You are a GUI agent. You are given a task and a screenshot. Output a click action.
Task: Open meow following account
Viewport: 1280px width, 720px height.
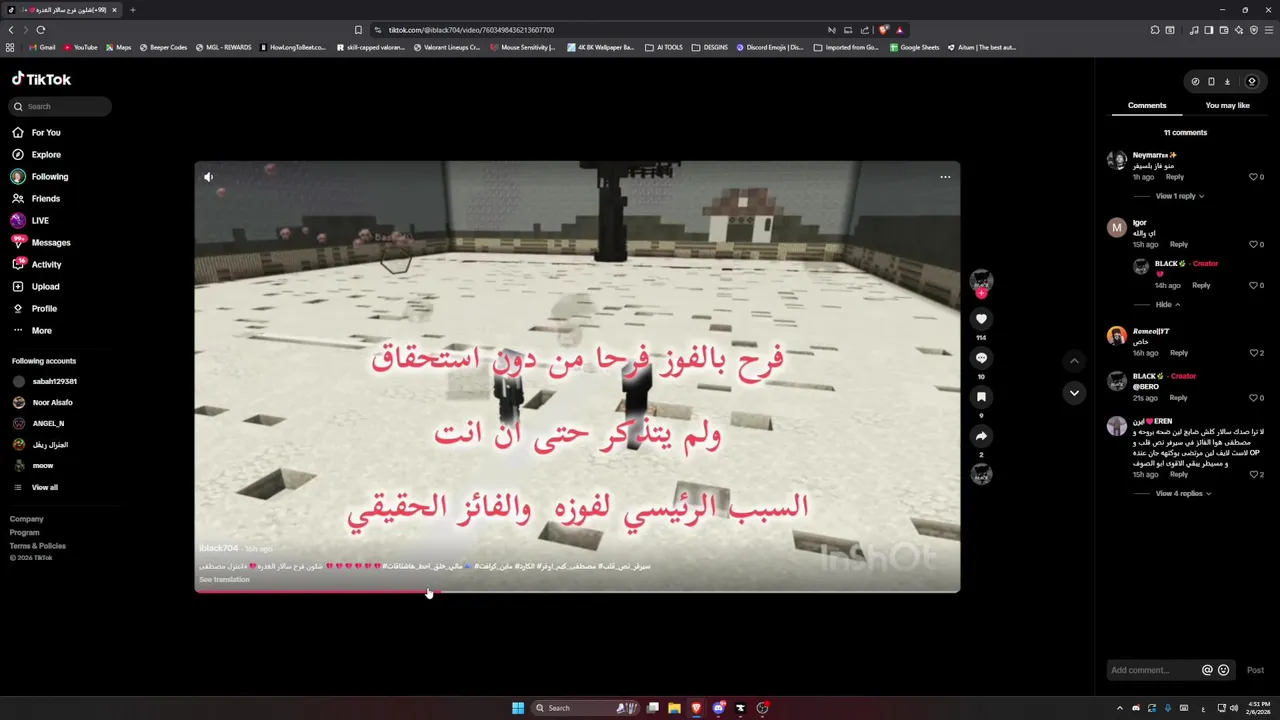click(x=33, y=465)
